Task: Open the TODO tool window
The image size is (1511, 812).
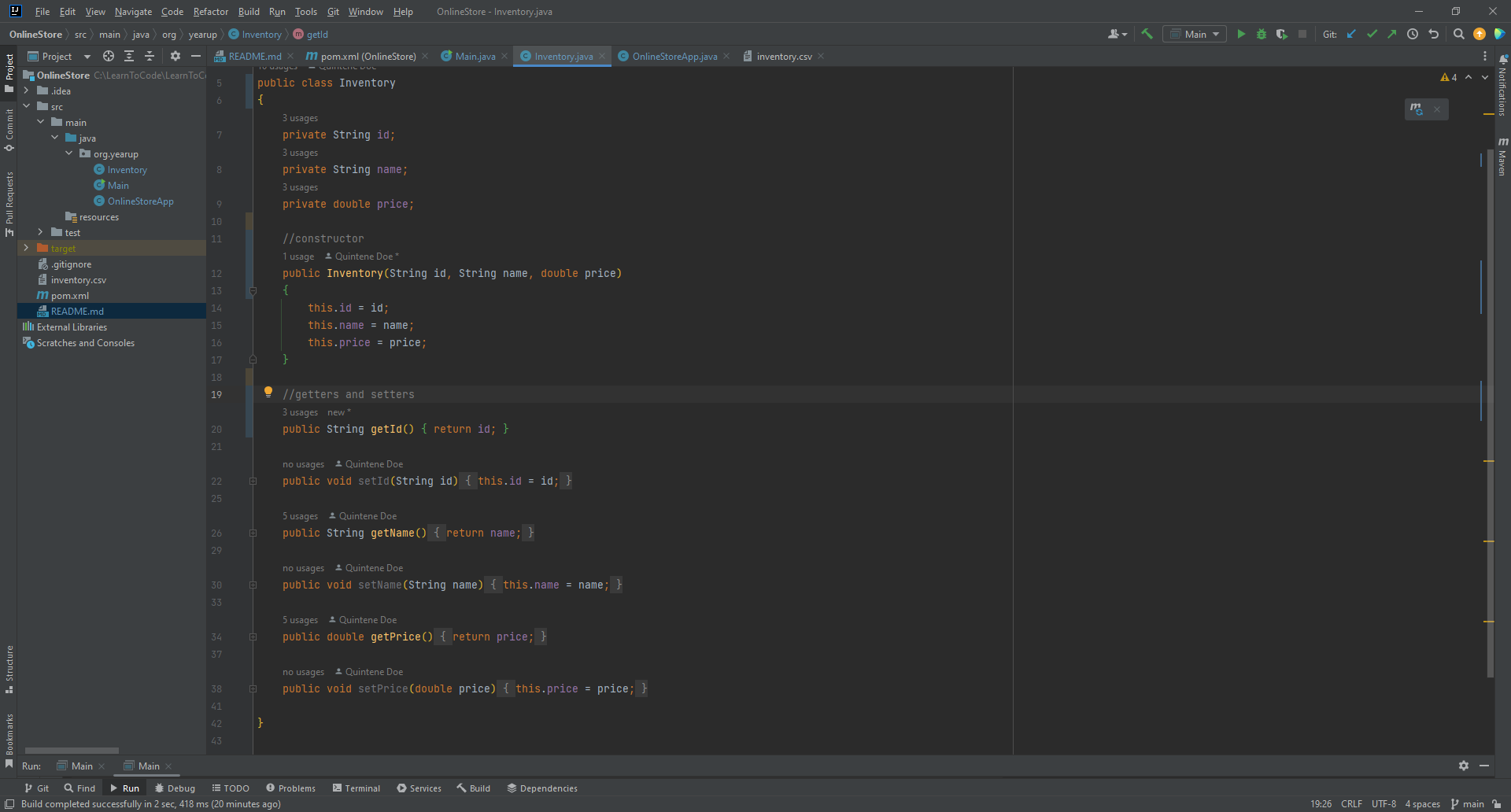Action: 231,788
